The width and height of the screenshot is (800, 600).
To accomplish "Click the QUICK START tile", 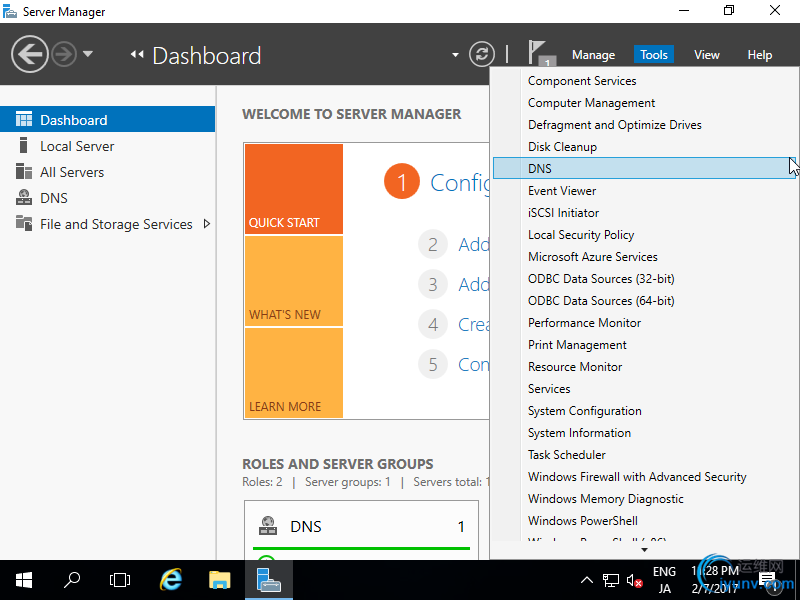I will pos(294,189).
